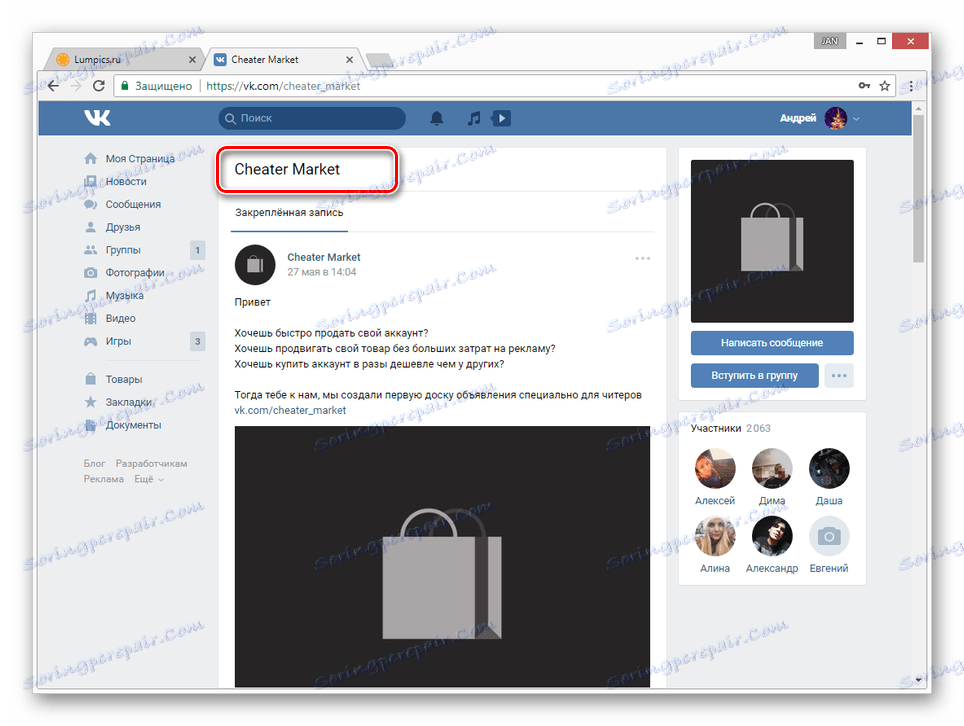Click the browser address bar URL
This screenshot has width=964, height=726.
pos(283,86)
